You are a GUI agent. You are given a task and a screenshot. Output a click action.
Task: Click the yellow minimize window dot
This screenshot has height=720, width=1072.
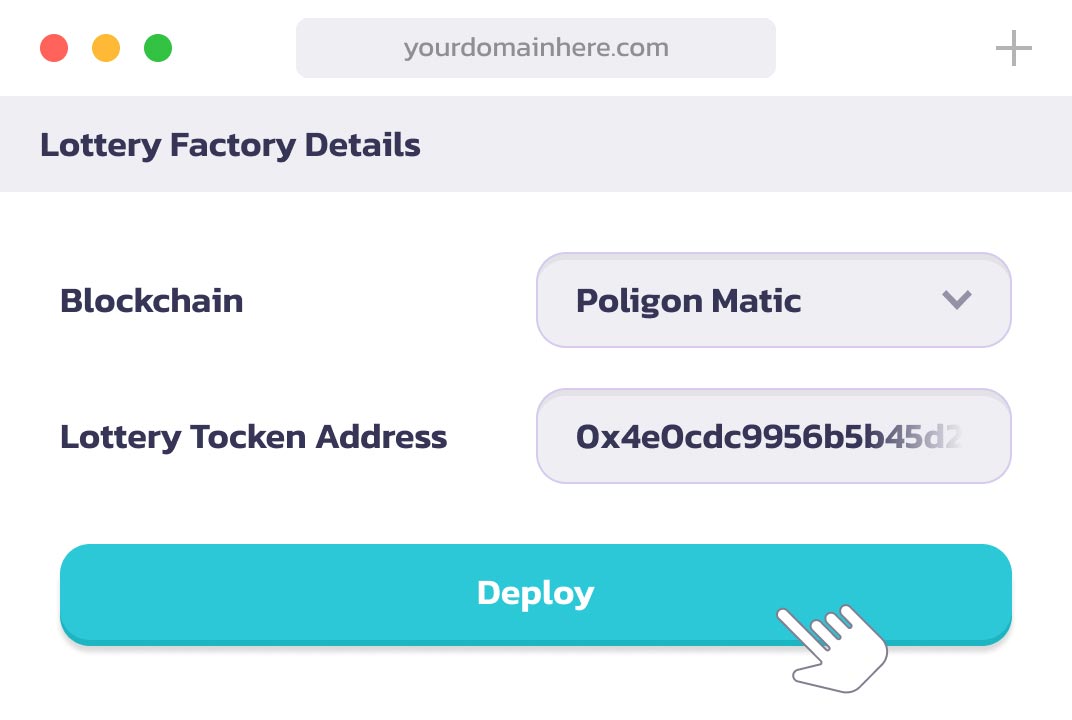(106, 48)
